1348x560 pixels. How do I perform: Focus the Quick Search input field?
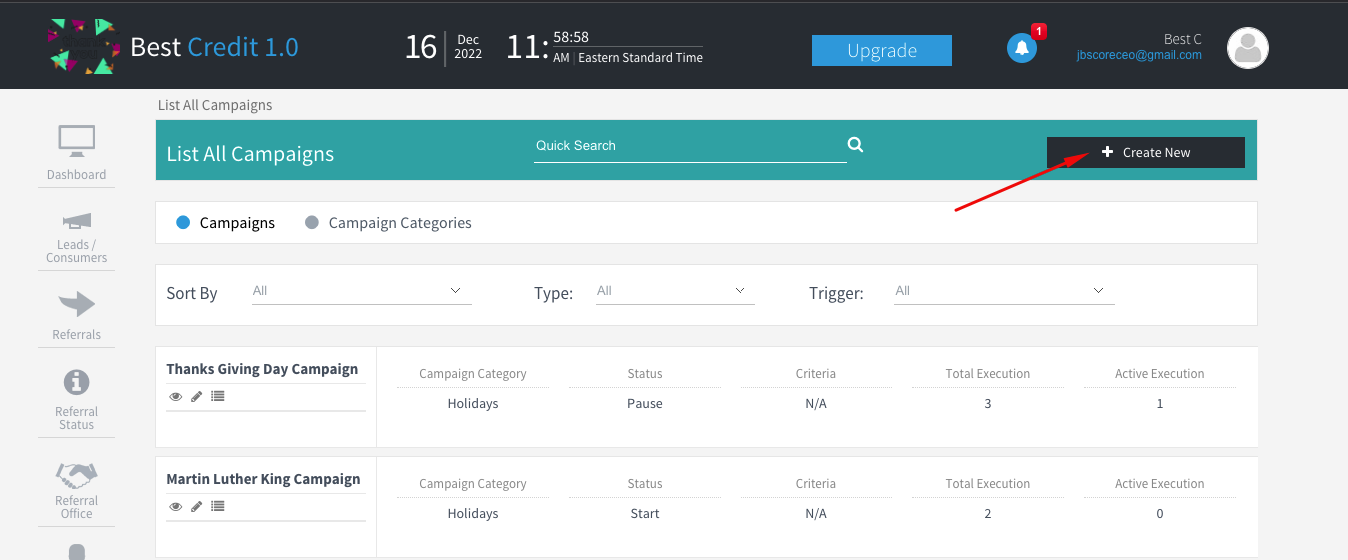click(690, 146)
